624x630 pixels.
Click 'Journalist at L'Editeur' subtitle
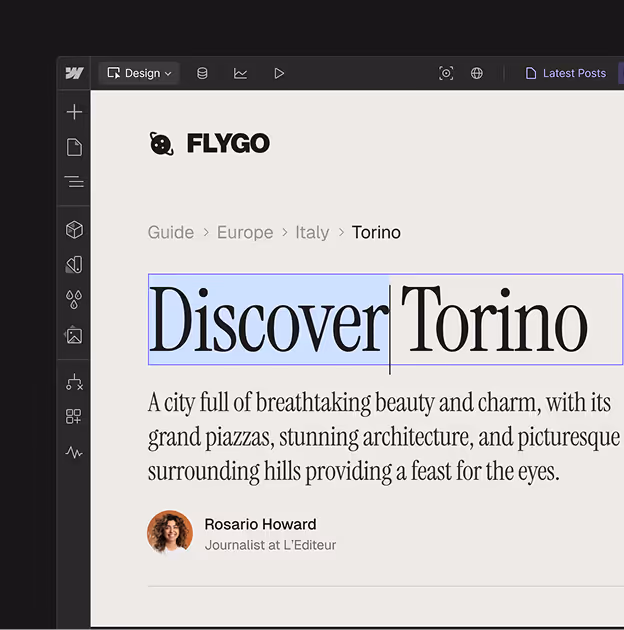[270, 545]
